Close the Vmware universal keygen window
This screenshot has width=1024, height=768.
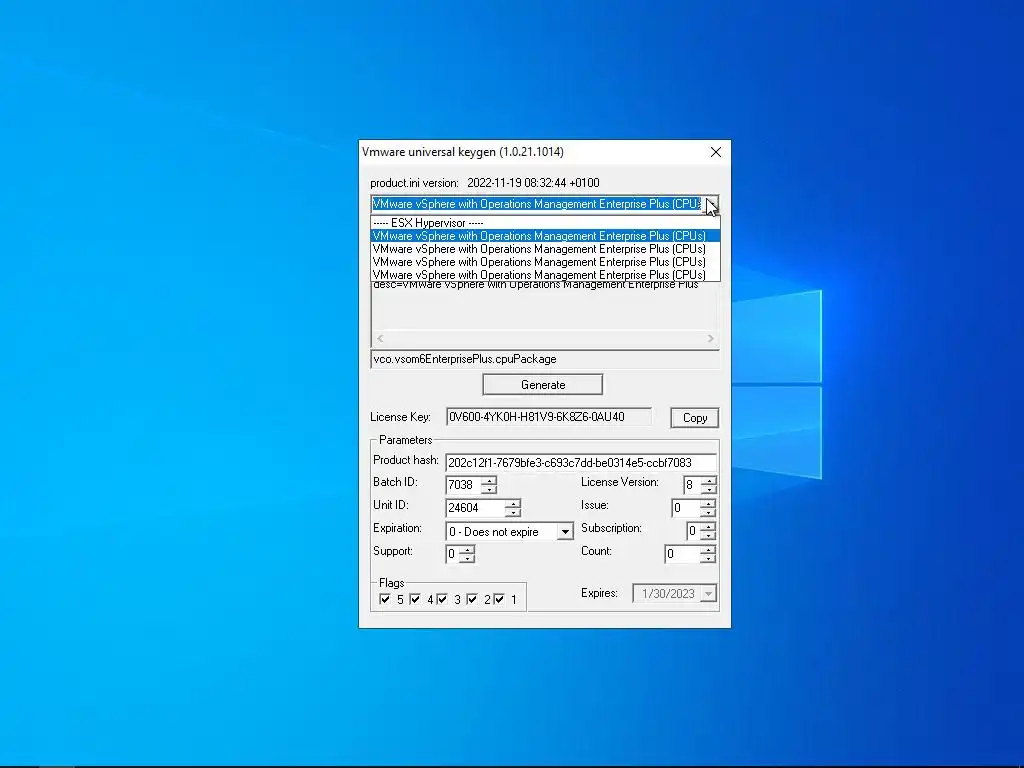tap(716, 152)
